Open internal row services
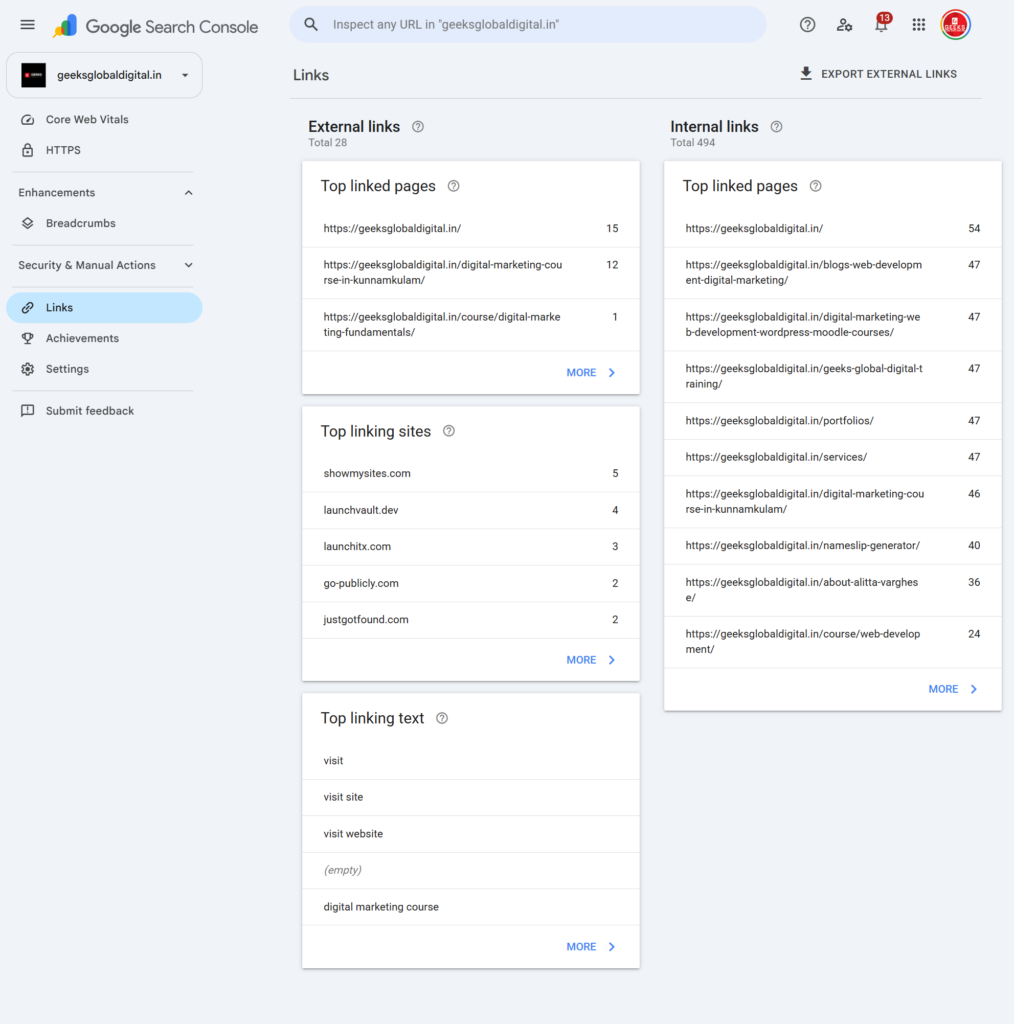 coord(832,457)
